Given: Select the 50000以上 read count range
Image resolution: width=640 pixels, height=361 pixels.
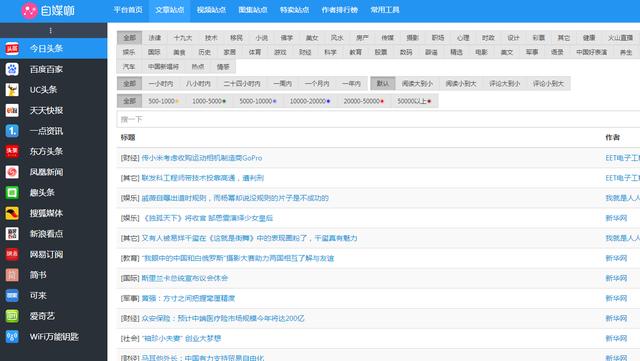Looking at the screenshot, I should [x=414, y=101].
